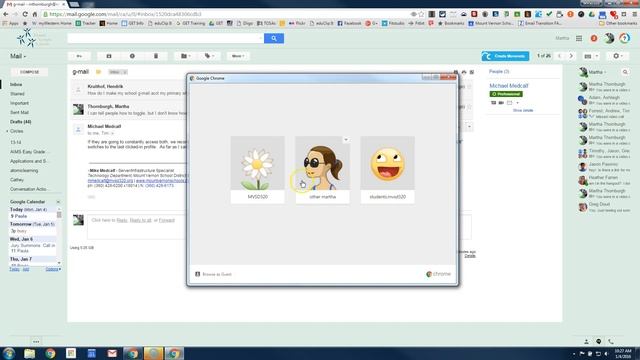This screenshot has width=640, height=360.
Task: Select the other martha profile
Action: 322,169
